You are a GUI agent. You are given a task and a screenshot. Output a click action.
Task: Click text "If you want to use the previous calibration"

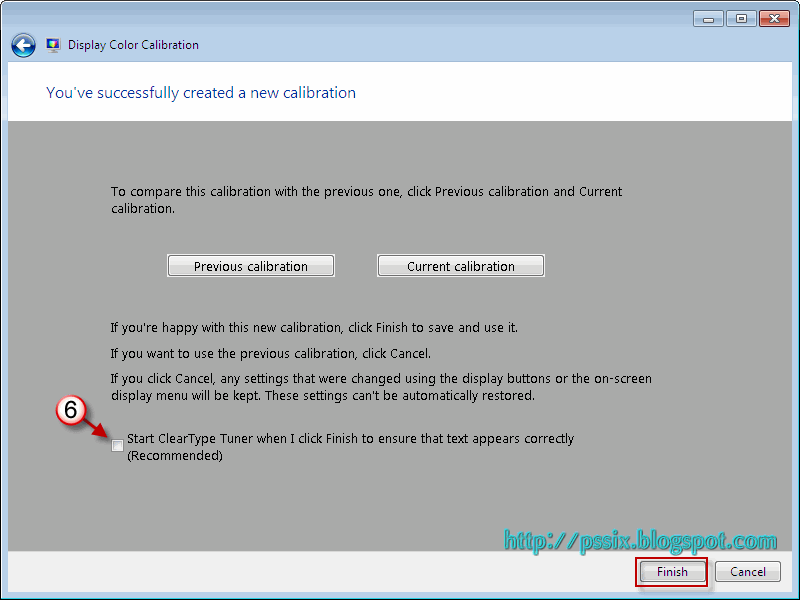pyautogui.click(x=234, y=354)
